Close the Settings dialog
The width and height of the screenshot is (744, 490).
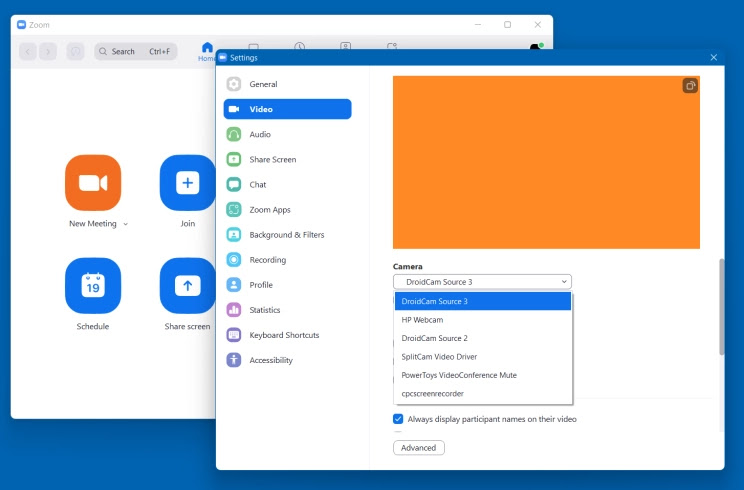[x=714, y=57]
